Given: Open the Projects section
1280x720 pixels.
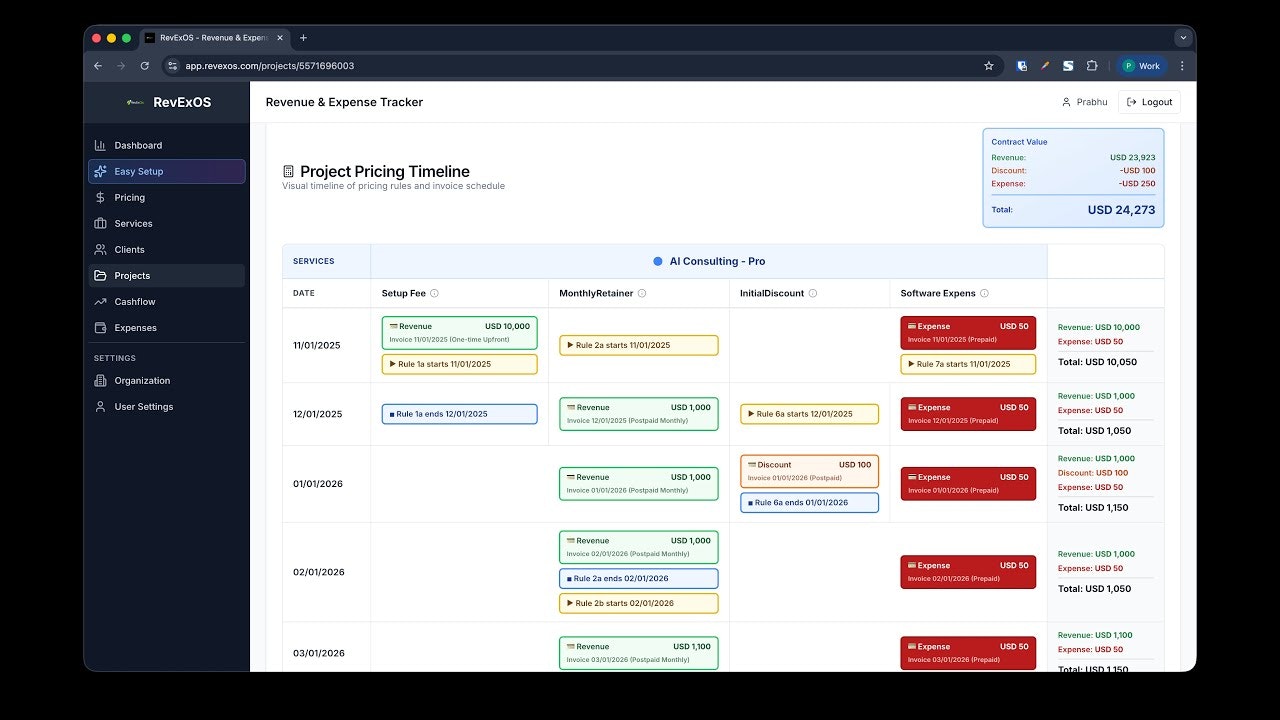Looking at the screenshot, I should click(166, 275).
